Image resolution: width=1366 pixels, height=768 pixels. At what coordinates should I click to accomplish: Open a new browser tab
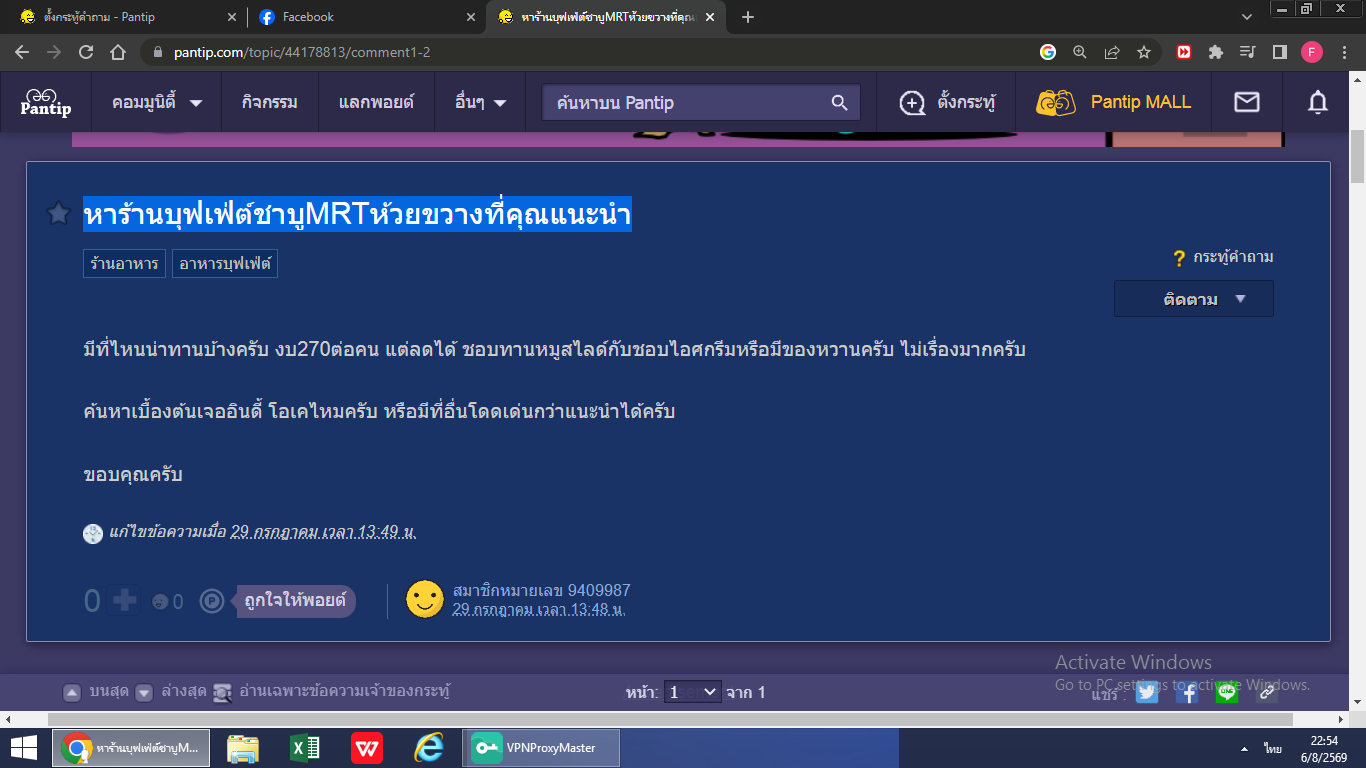coord(748,17)
